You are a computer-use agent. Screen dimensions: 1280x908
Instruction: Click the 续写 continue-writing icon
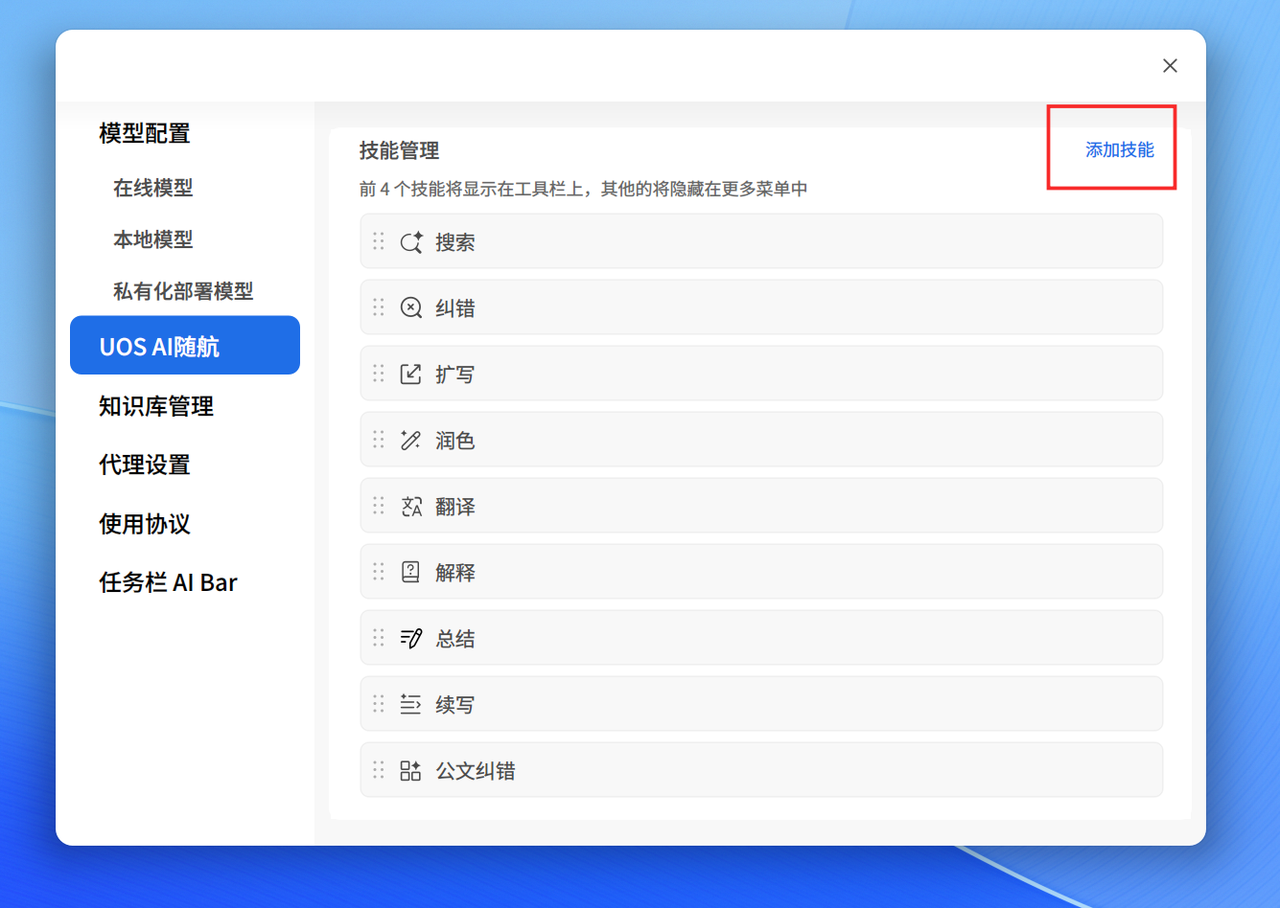[x=411, y=704]
